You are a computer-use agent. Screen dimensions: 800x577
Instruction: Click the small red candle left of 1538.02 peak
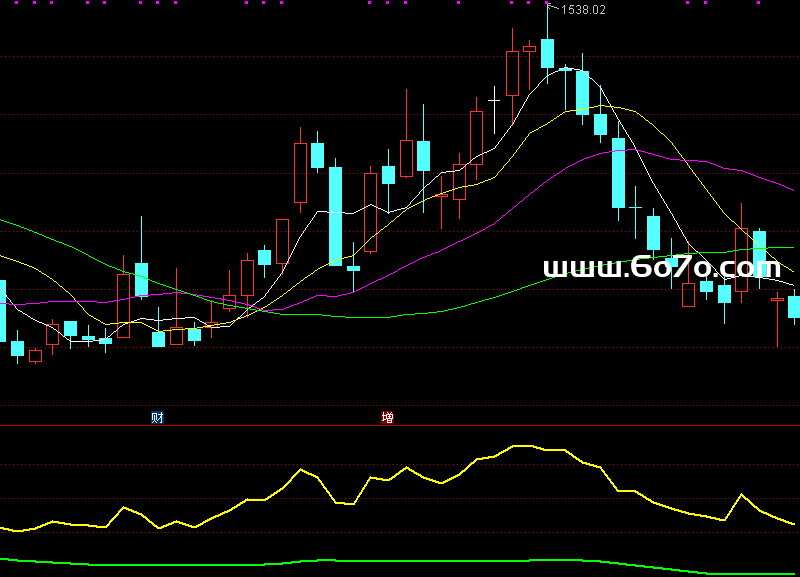pyautogui.click(x=529, y=48)
